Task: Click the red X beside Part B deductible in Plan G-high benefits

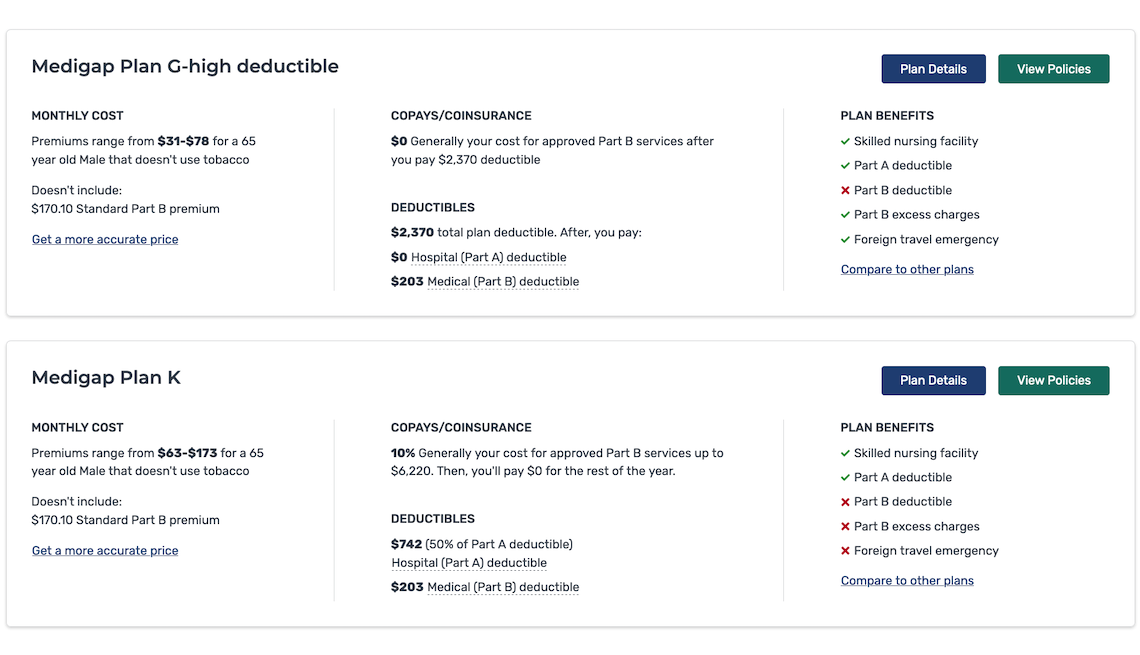Action: click(845, 190)
